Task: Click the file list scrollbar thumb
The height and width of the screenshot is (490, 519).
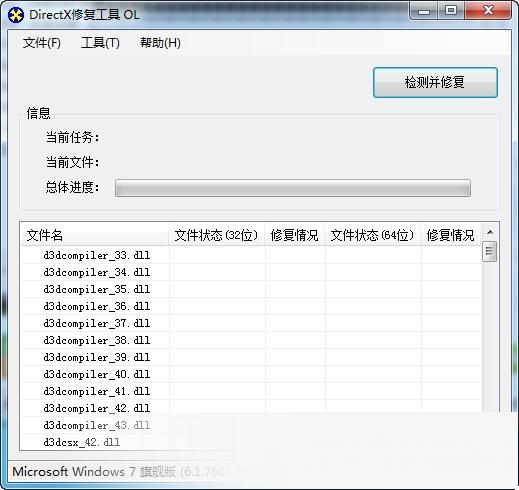Action: pos(489,251)
